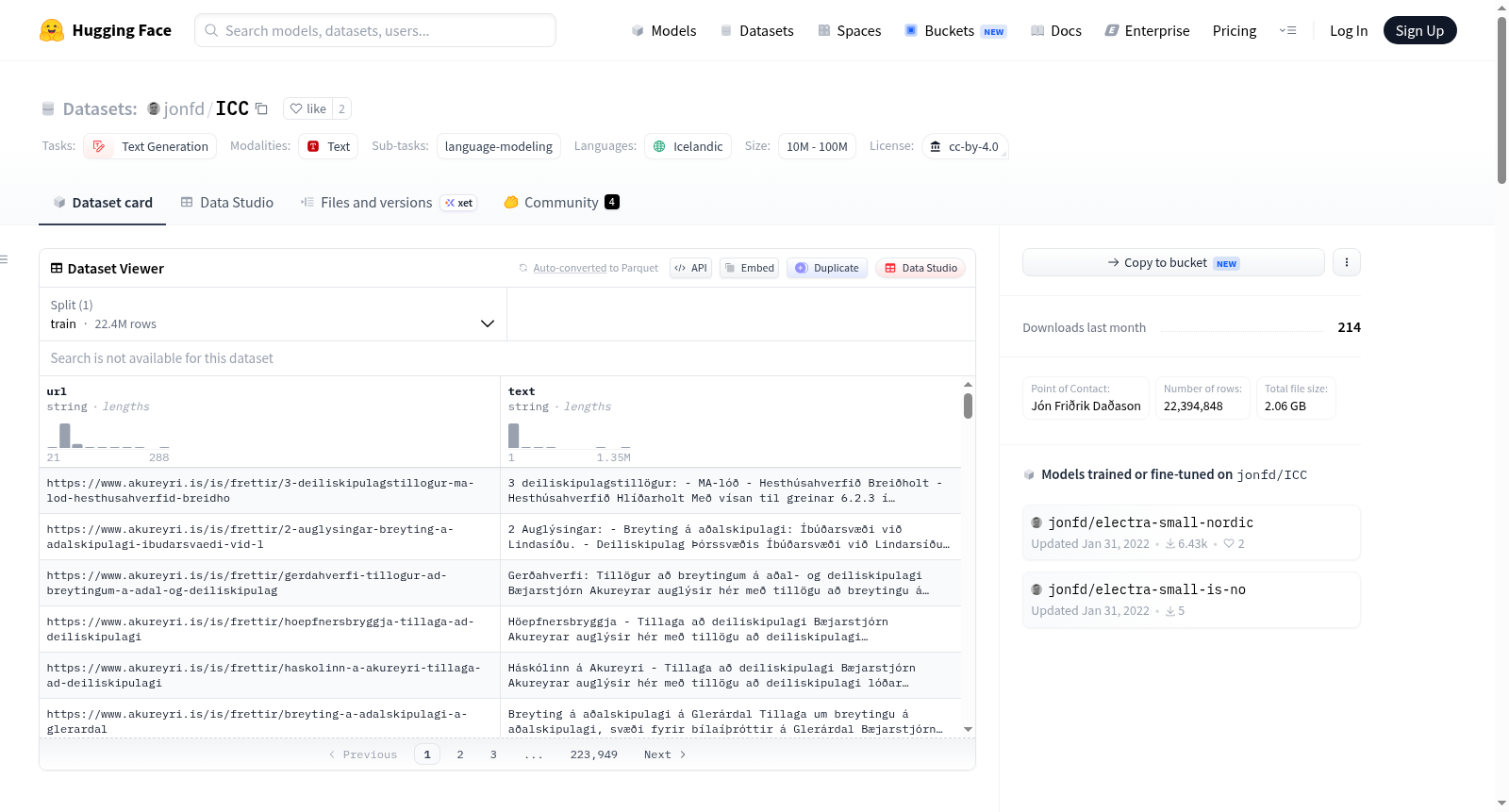1509x812 pixels.
Task: Switch to the Data Studio tab
Action: coord(227,202)
